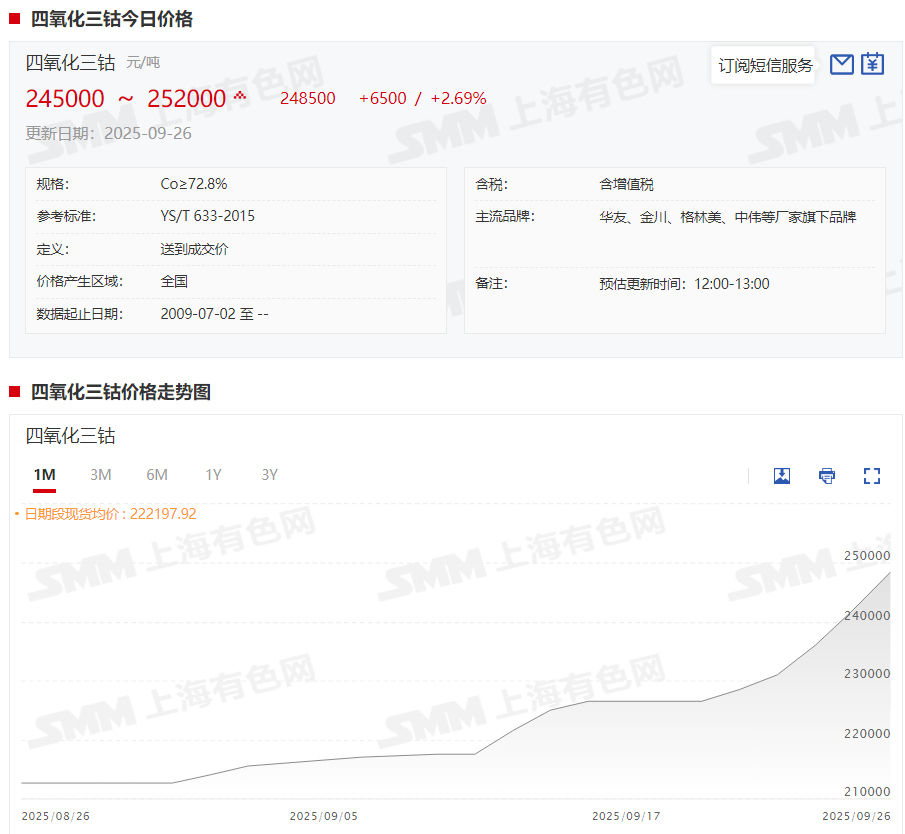The width and height of the screenshot is (905, 834).
Task: Click the yuan calendar price subscription icon
Action: (873, 65)
